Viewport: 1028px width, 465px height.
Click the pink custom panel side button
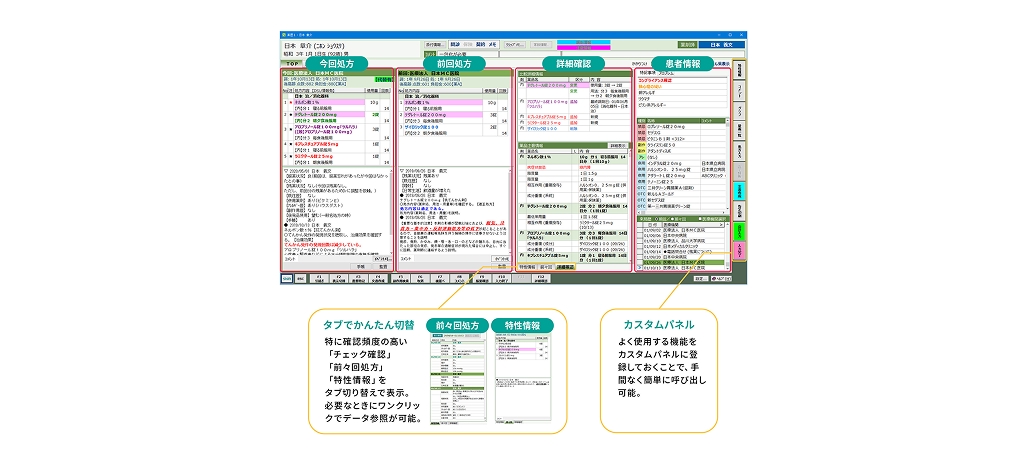[x=740, y=246]
